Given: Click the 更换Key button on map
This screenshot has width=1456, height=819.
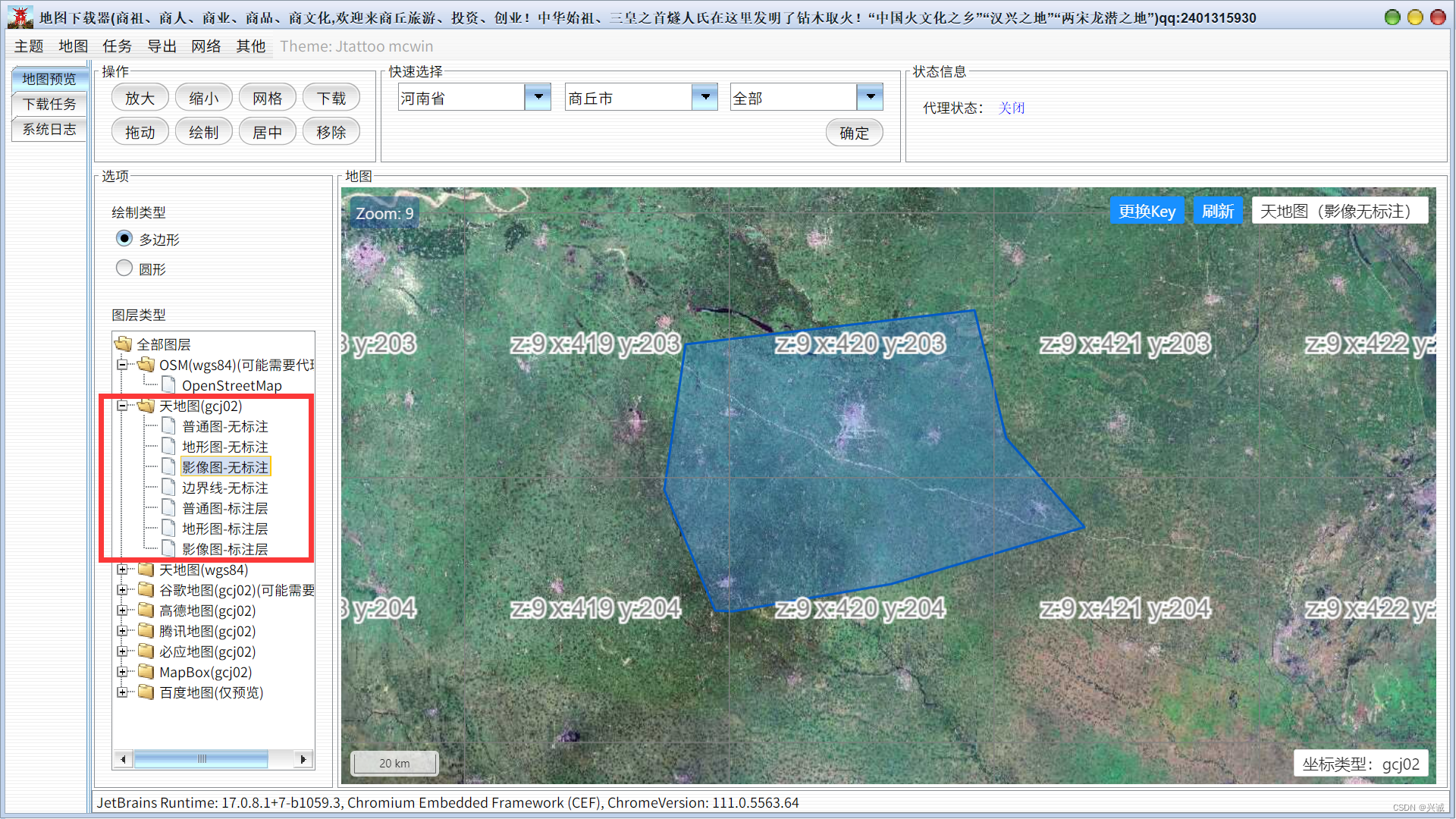Looking at the screenshot, I should point(1146,211).
